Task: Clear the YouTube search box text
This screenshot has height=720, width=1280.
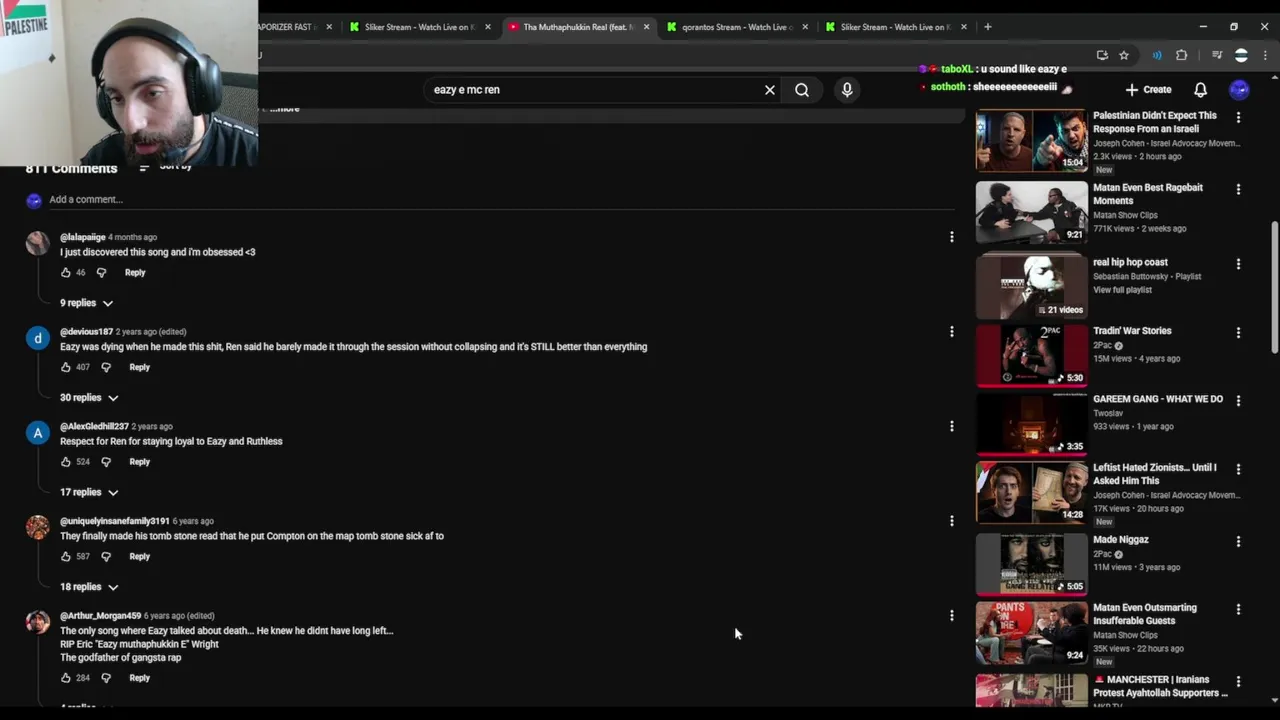Action: coord(770,90)
